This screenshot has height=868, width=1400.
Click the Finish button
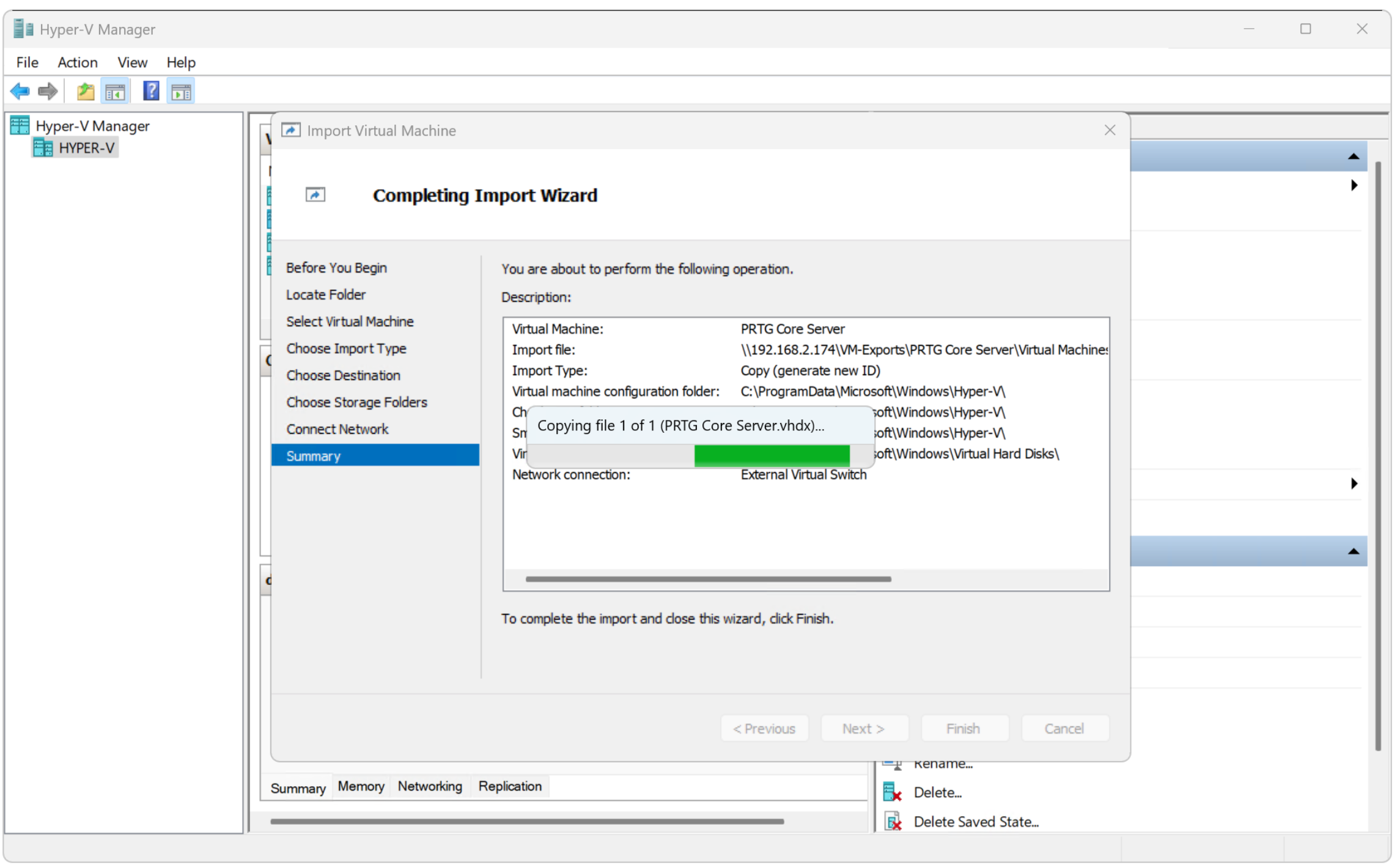[x=963, y=729]
